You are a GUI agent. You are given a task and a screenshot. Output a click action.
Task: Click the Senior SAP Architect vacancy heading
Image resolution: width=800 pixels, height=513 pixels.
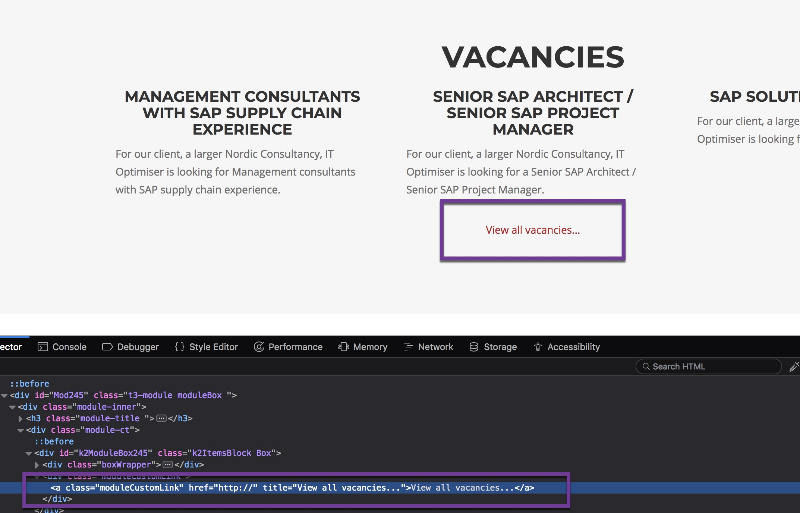click(533, 113)
